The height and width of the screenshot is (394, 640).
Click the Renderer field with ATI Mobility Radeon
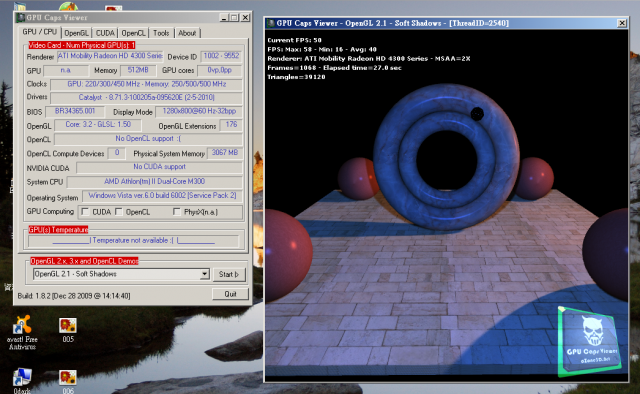(110, 56)
